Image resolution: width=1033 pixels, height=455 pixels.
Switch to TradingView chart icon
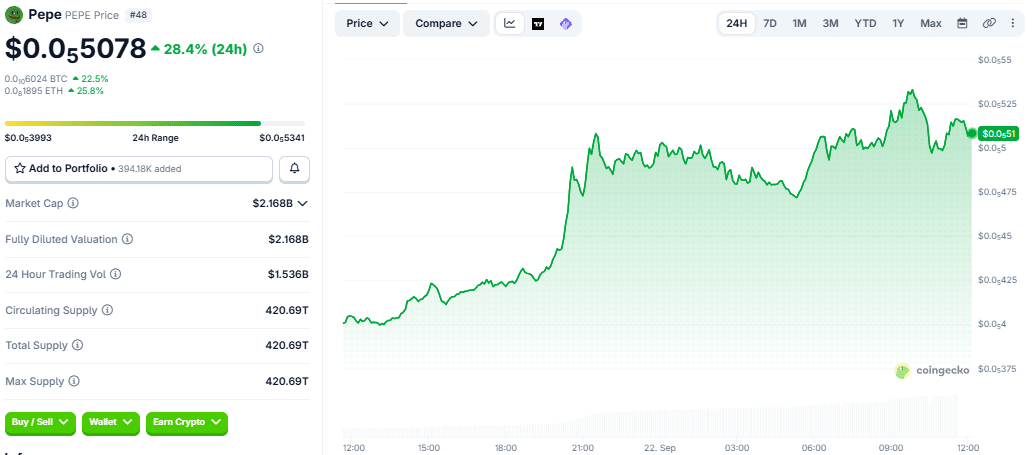tap(538, 24)
